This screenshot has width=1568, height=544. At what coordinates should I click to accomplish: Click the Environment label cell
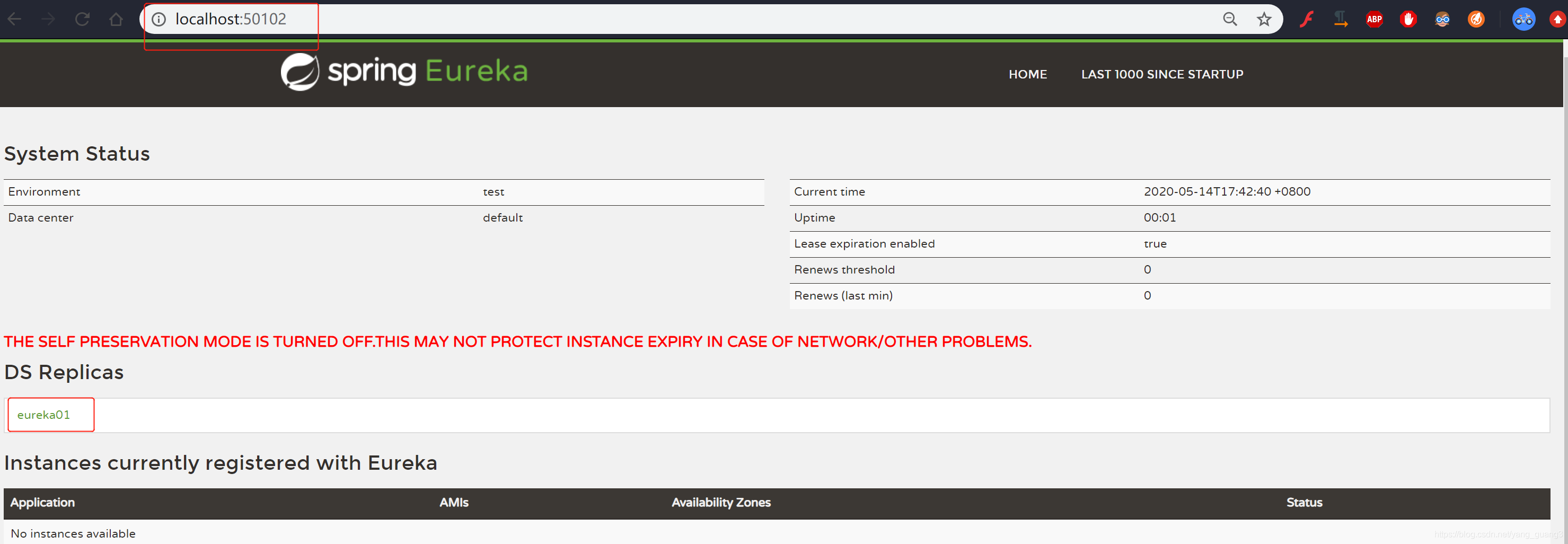44,192
